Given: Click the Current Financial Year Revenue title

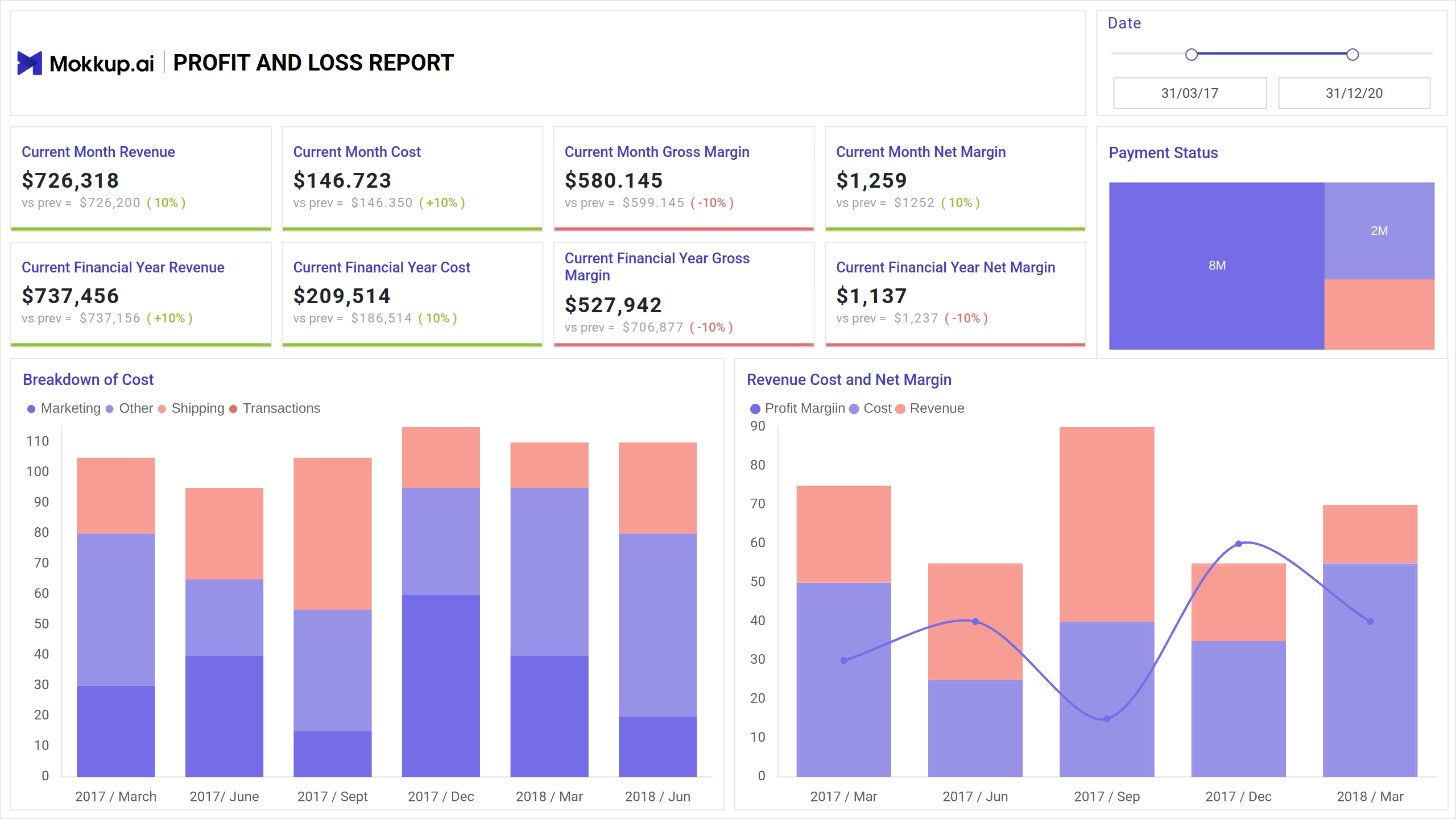Looking at the screenshot, I should click(x=123, y=267).
